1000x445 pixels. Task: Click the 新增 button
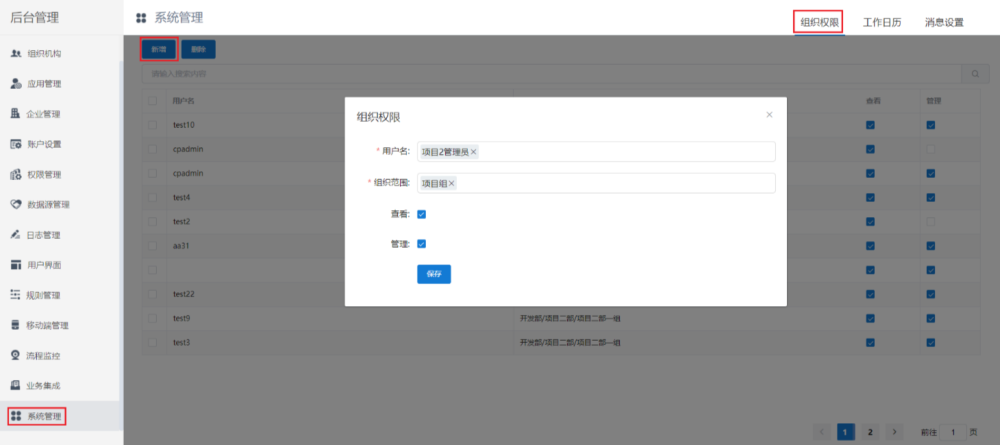click(x=159, y=49)
